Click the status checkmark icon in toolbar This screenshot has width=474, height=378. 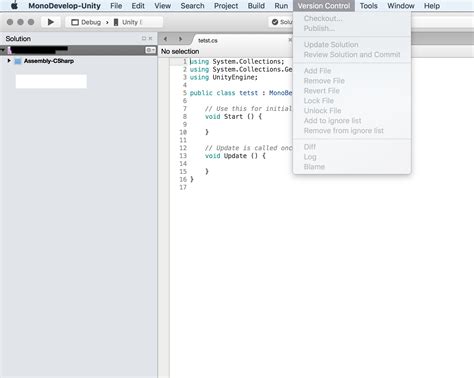click(275, 22)
